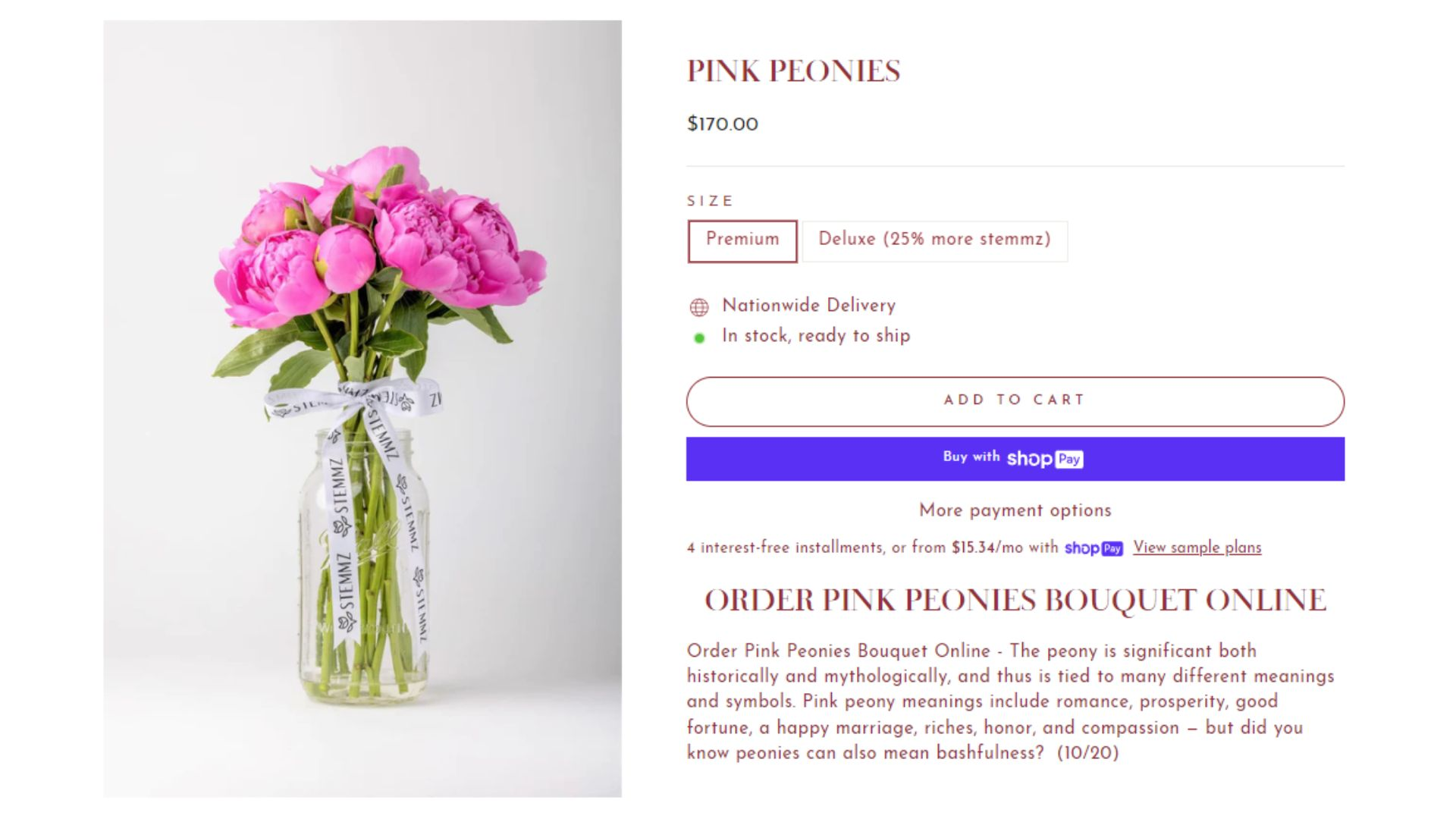Open More payment options
The image size is (1456, 819).
click(x=1015, y=510)
